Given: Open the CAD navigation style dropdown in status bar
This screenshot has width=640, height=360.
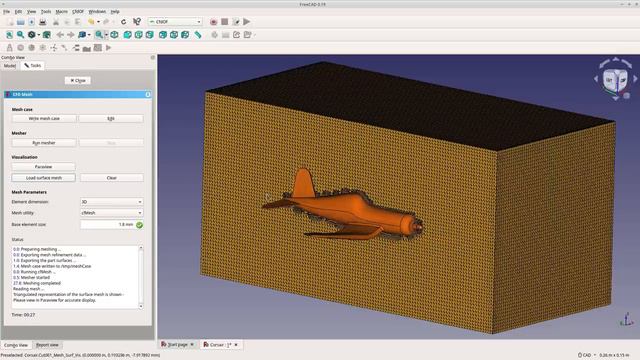Looking at the screenshot, I should click(x=587, y=355).
